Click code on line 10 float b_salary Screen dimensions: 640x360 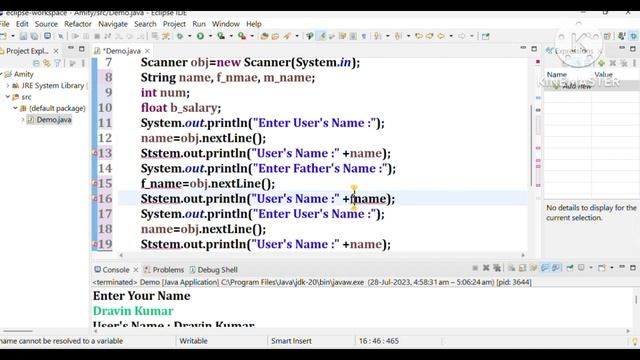pos(181,108)
